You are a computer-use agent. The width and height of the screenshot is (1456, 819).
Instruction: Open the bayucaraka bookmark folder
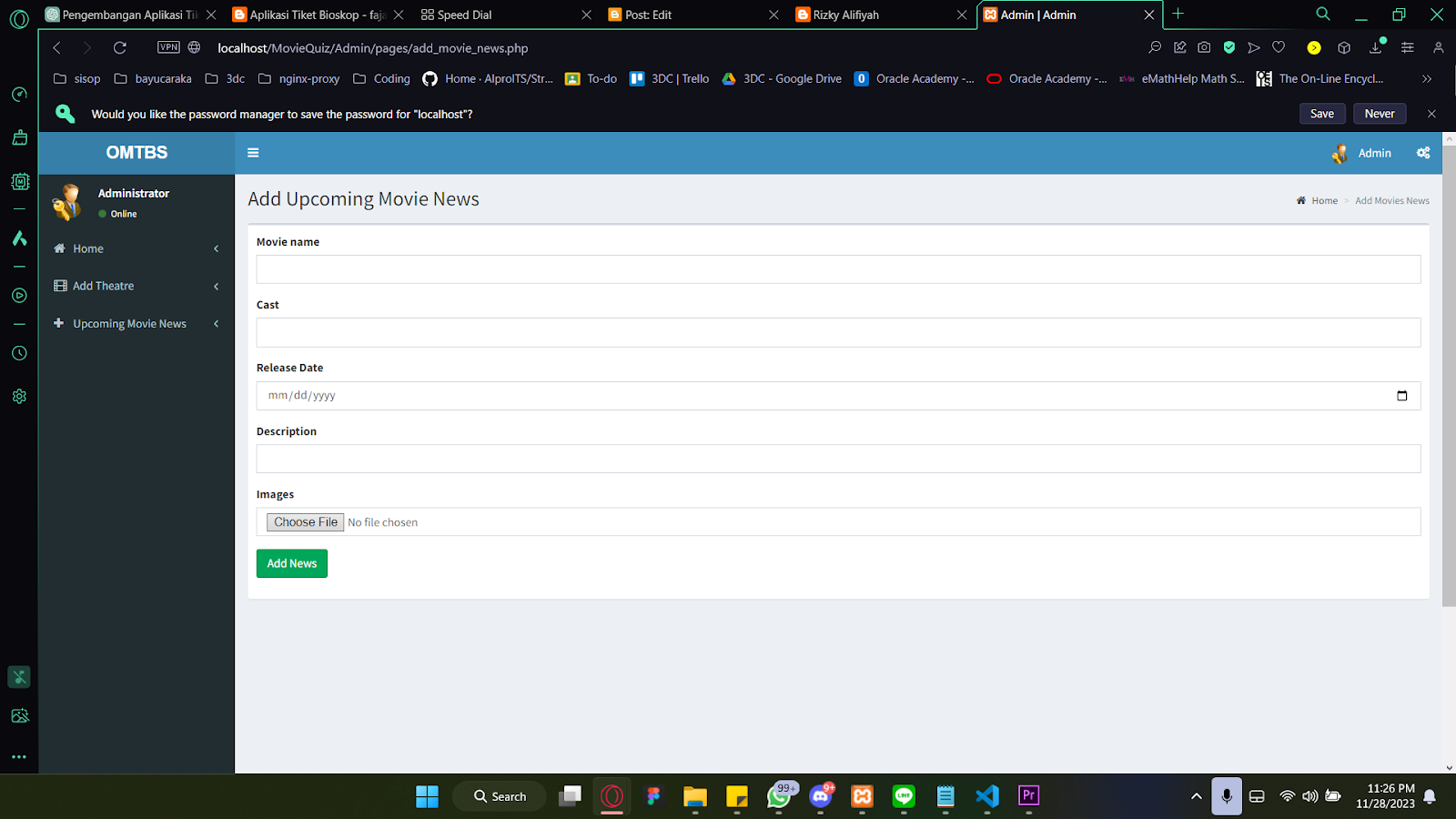(x=153, y=79)
